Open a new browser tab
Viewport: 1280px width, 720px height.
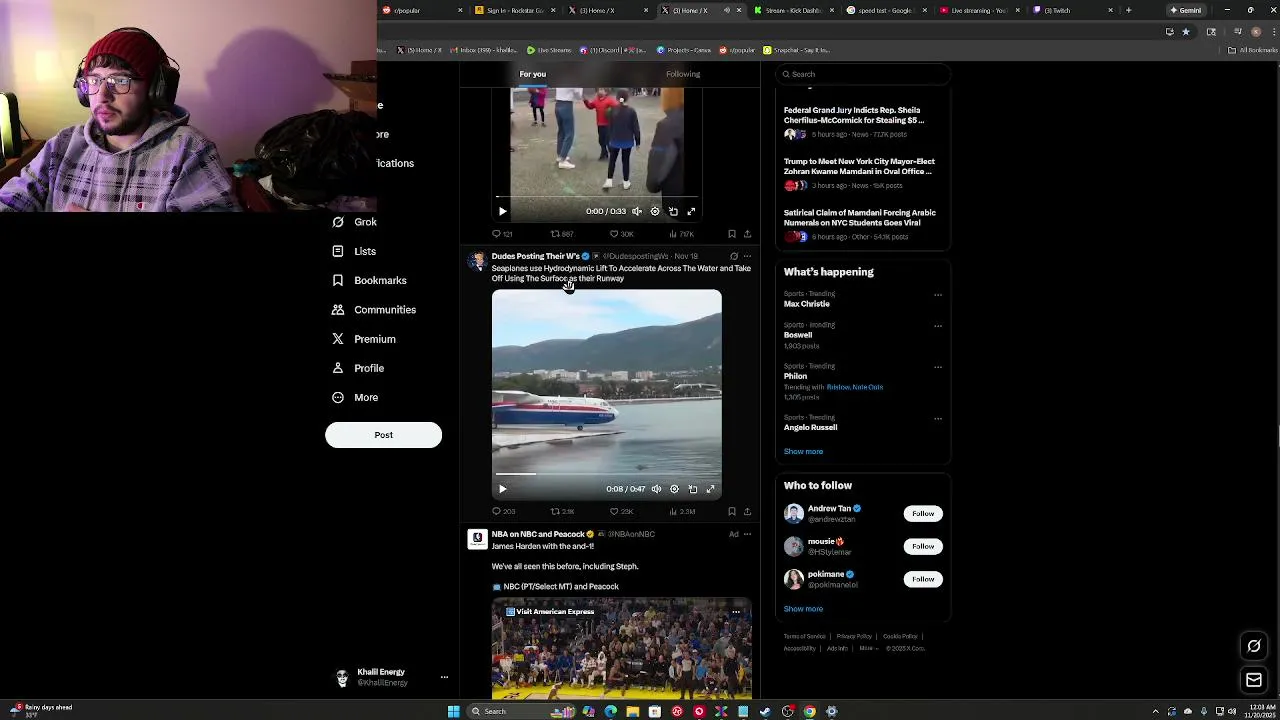pos(1128,10)
